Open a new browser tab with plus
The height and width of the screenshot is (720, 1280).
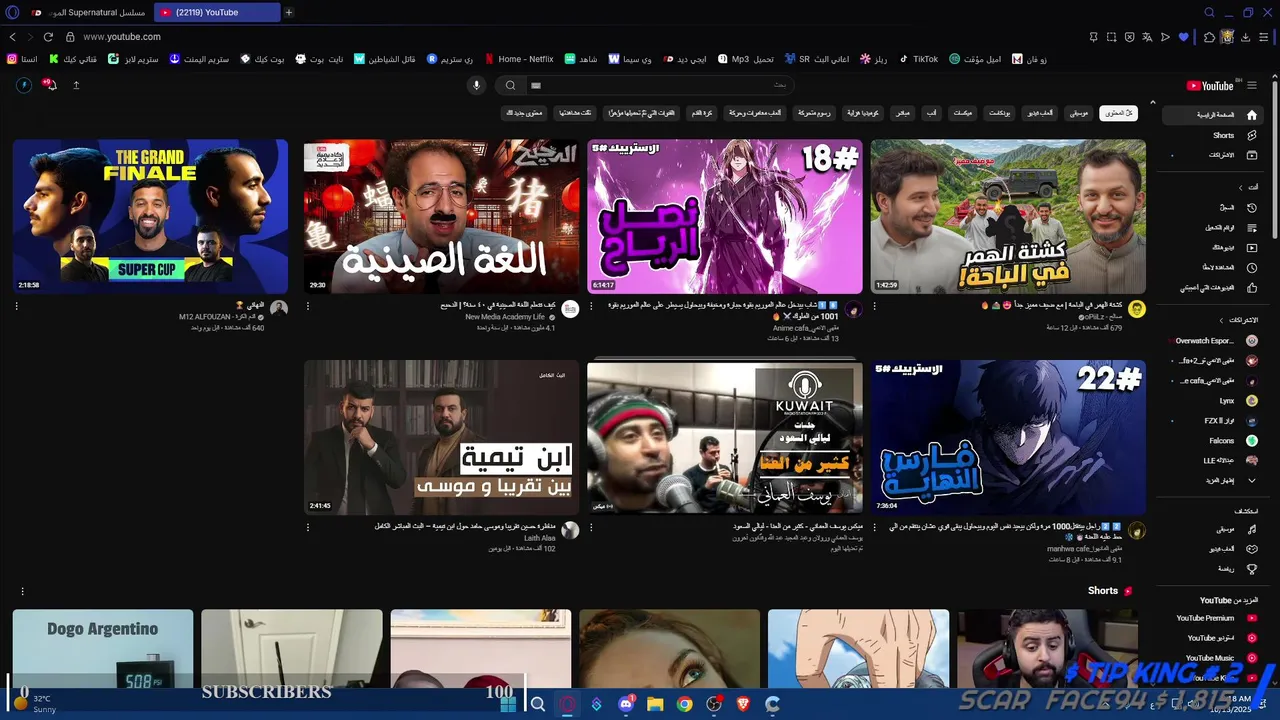[289, 13]
